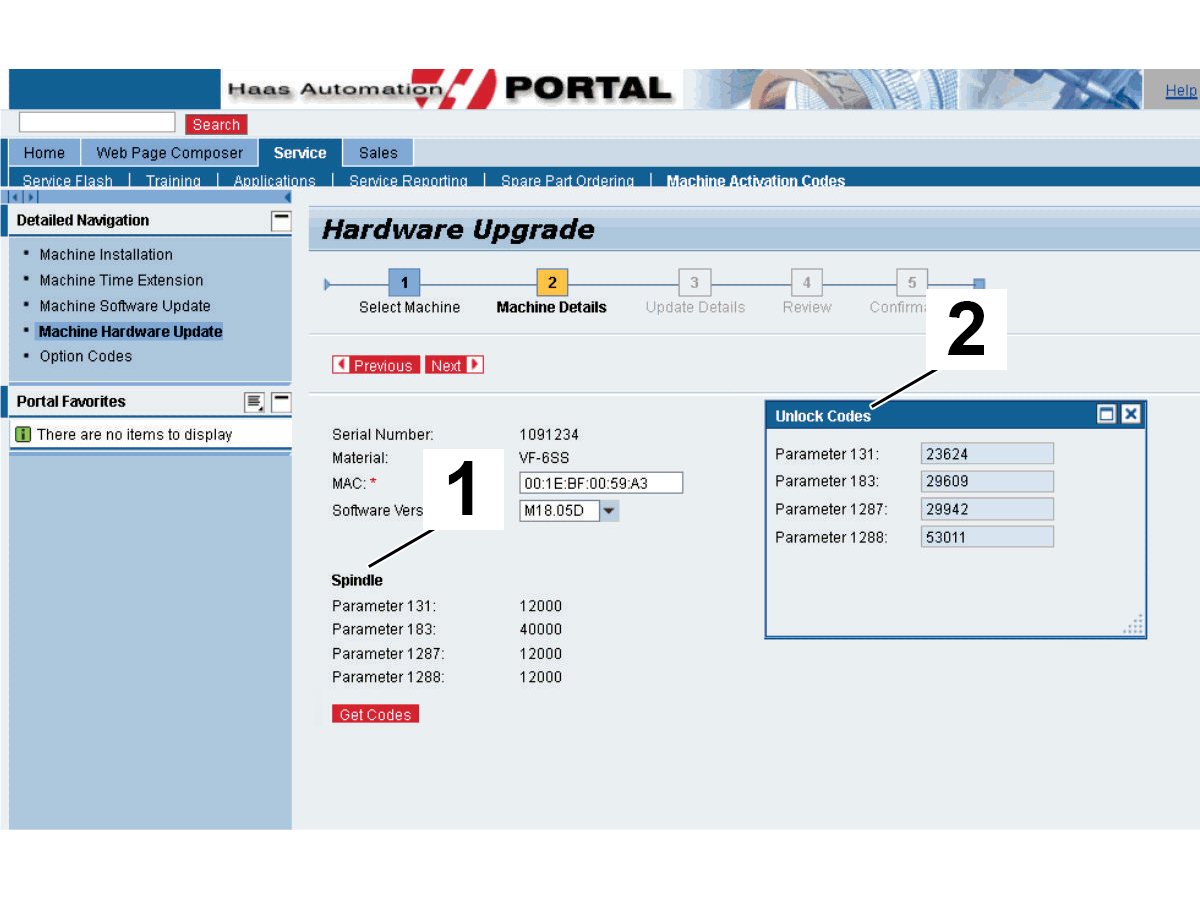Image resolution: width=1200 pixels, height=900 pixels.
Task: Open the Portal Favorites options menu icon
Action: 255,402
